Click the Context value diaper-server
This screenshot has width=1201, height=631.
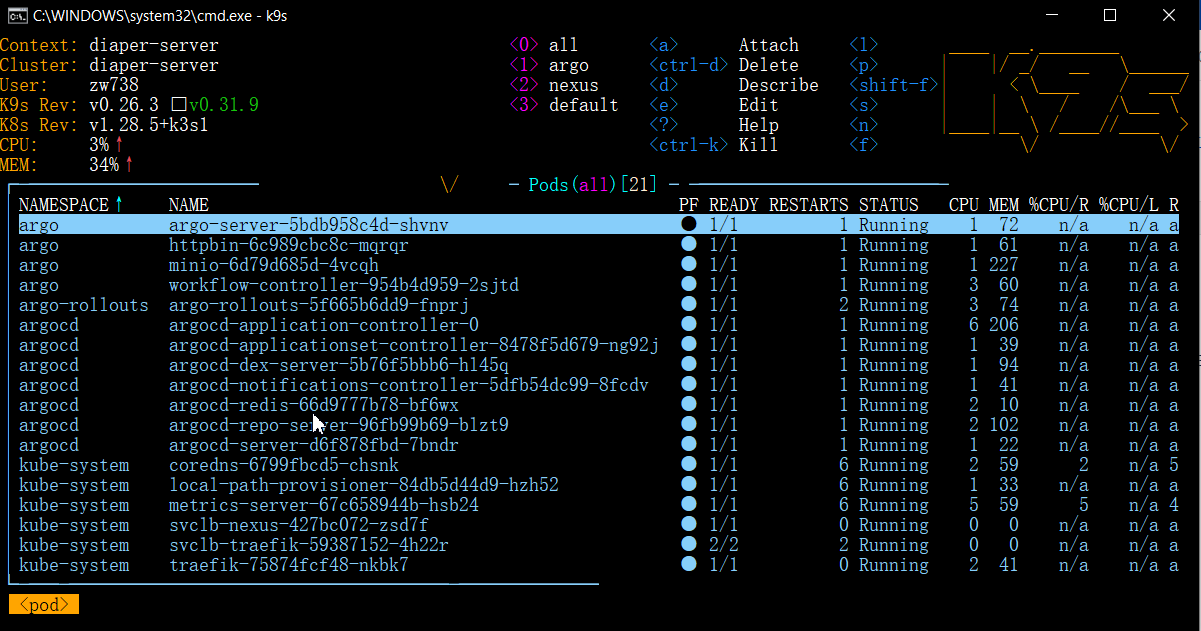coord(154,45)
